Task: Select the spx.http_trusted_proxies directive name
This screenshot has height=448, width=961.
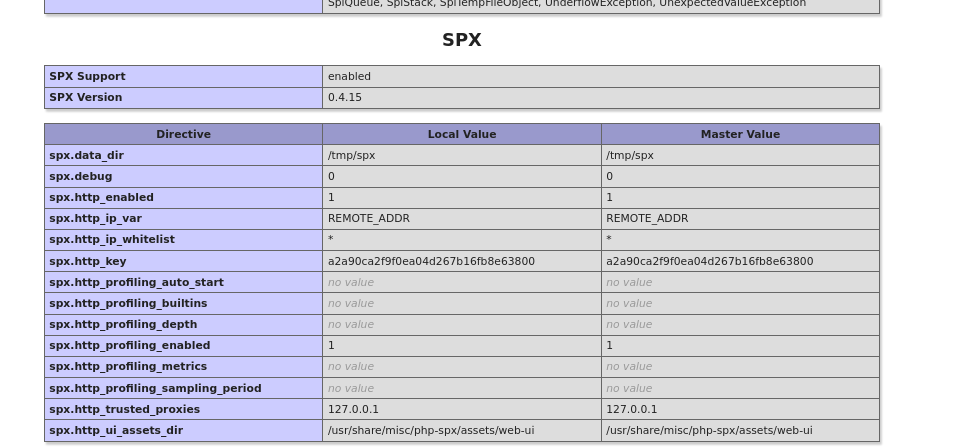Action: pyautogui.click(x=124, y=409)
